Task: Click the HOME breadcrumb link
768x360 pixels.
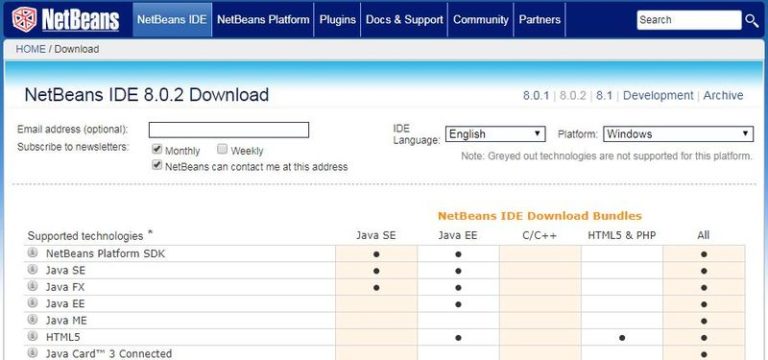Action: 30,49
